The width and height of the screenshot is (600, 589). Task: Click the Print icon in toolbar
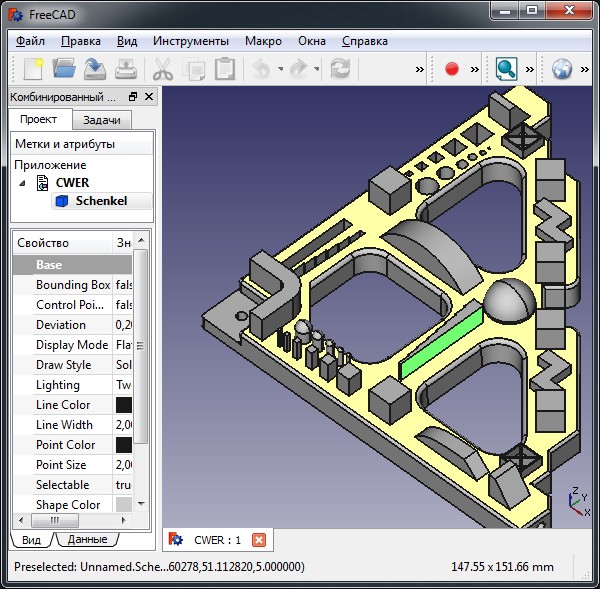click(126, 69)
